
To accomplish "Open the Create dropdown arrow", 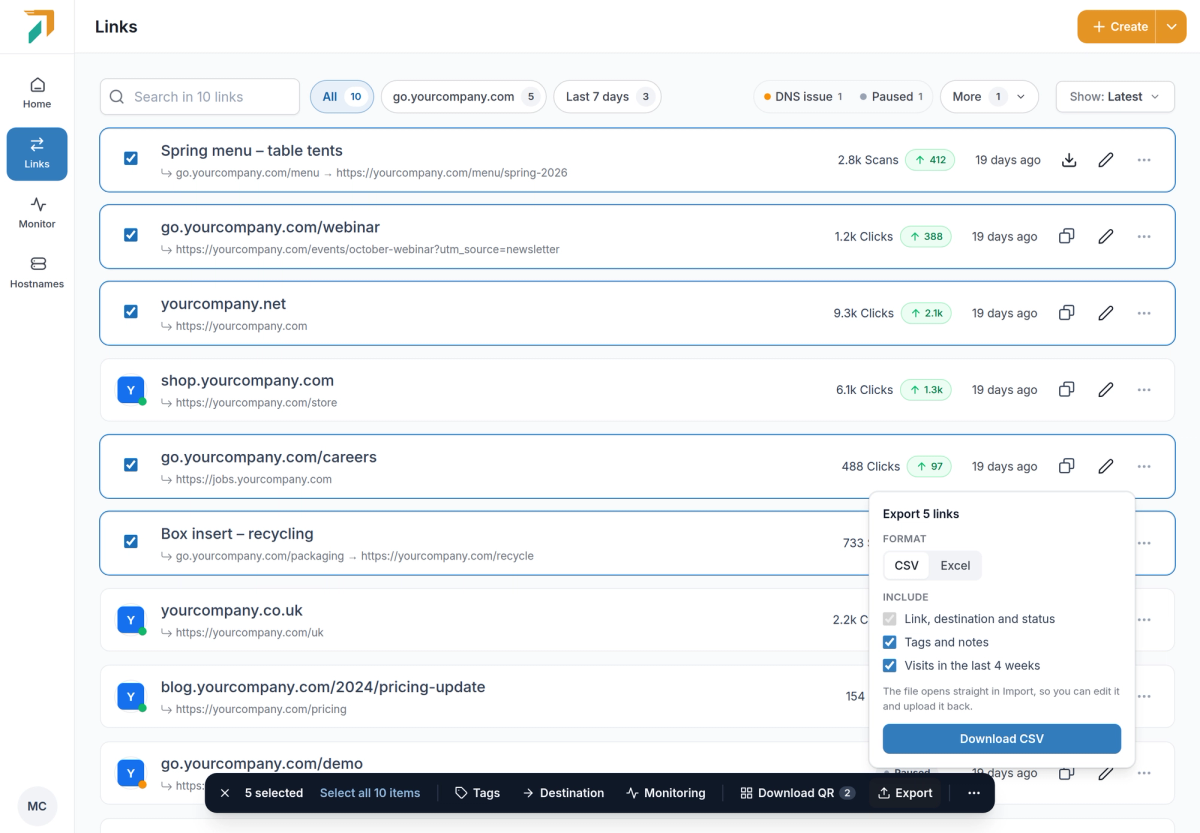I will pos(1171,27).
